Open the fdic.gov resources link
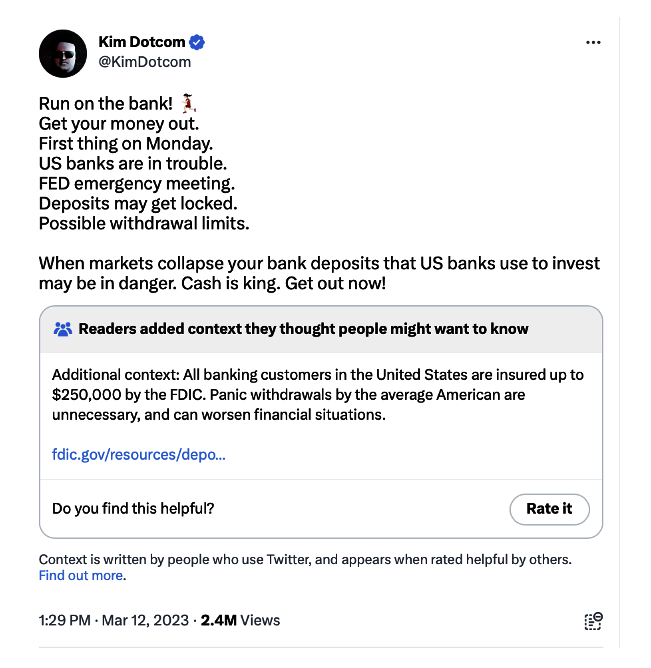Image resolution: width=651 pixels, height=668 pixels. coord(138,454)
